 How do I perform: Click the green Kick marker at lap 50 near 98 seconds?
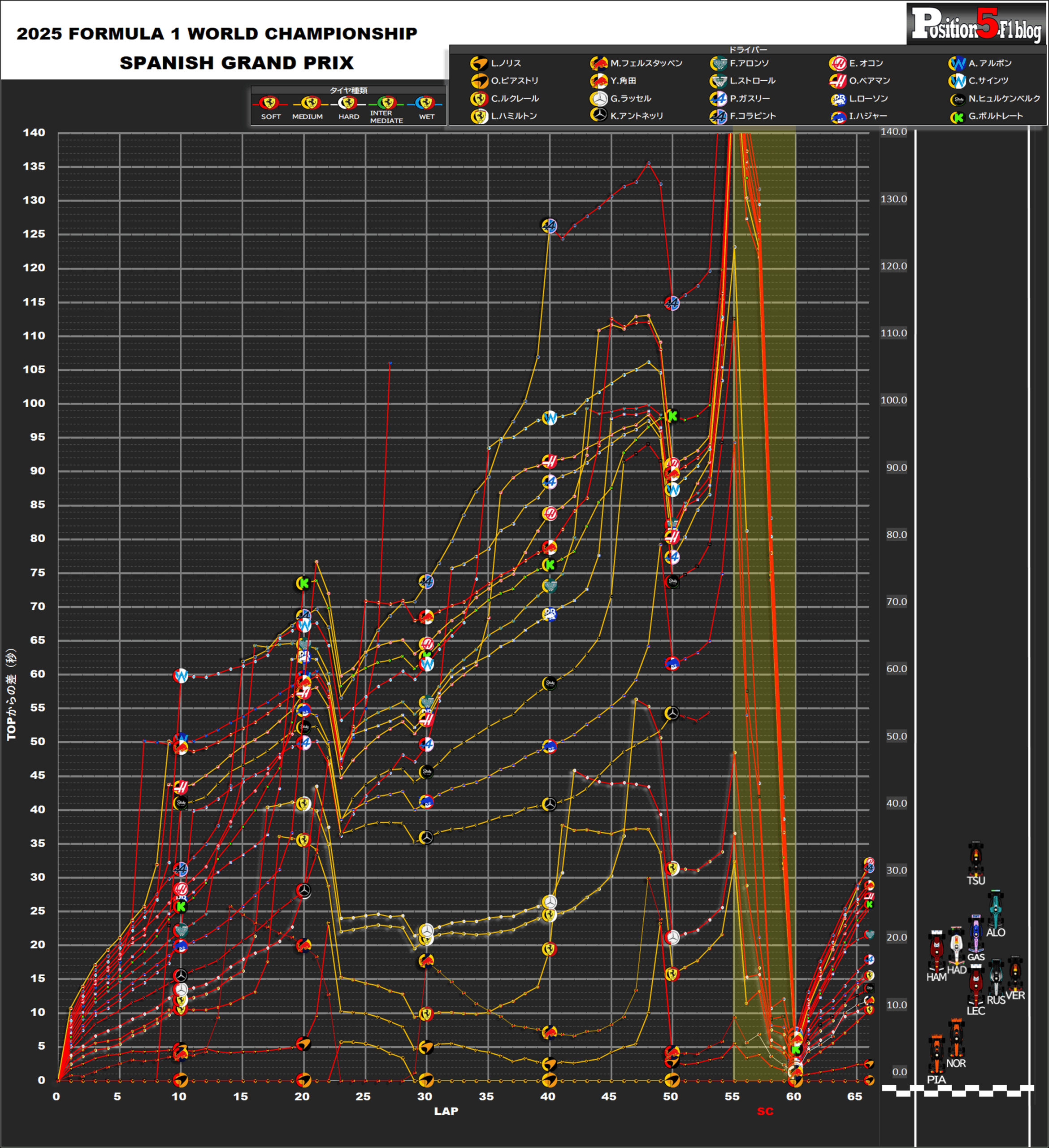(672, 416)
